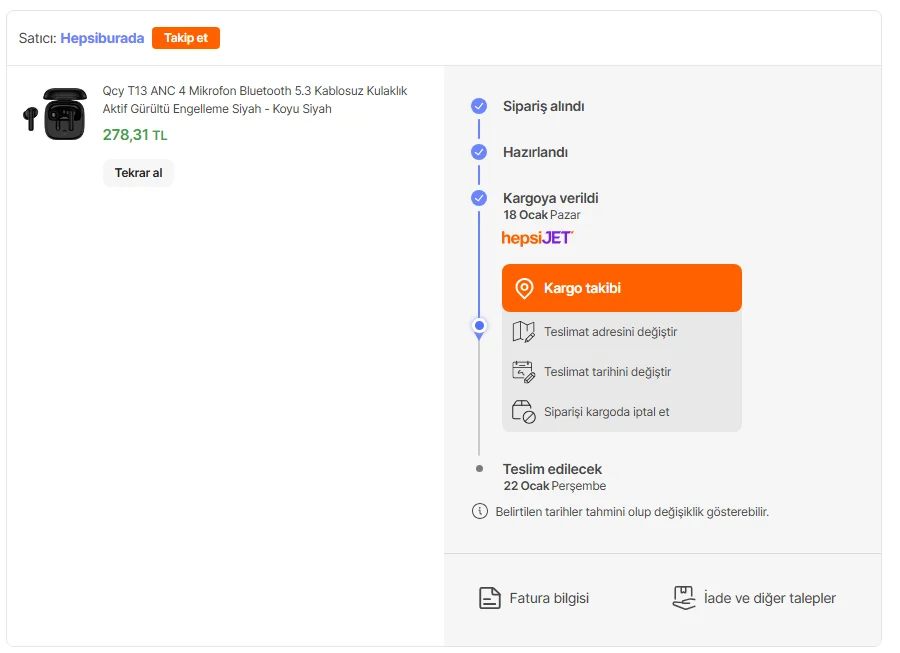Click the cancel-package icon beside Siparişi kargoda iptal et
The height and width of the screenshot is (653, 900).
tap(524, 412)
